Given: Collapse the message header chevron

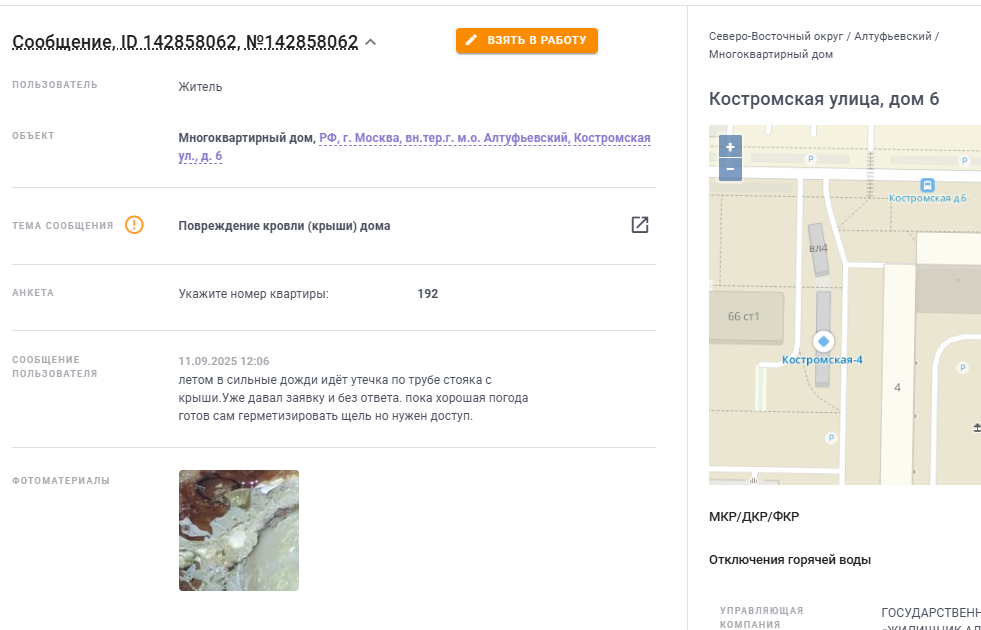Looking at the screenshot, I should (x=371, y=43).
